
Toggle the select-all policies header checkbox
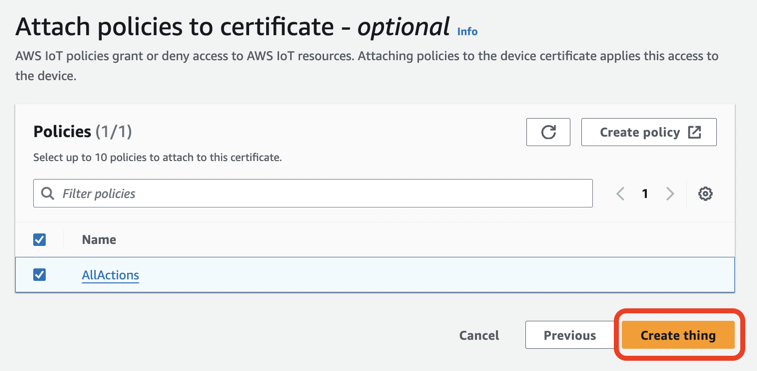pos(39,240)
